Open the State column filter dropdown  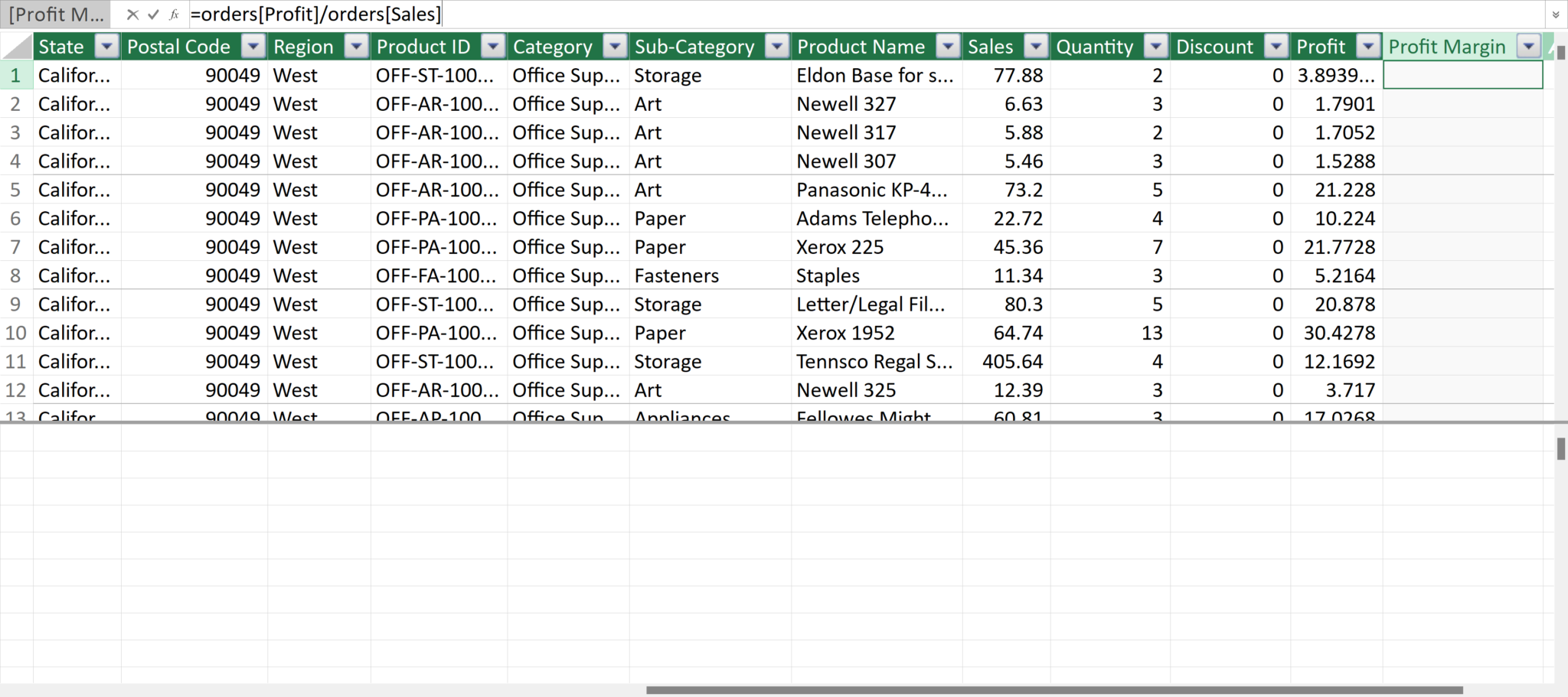coord(107,47)
